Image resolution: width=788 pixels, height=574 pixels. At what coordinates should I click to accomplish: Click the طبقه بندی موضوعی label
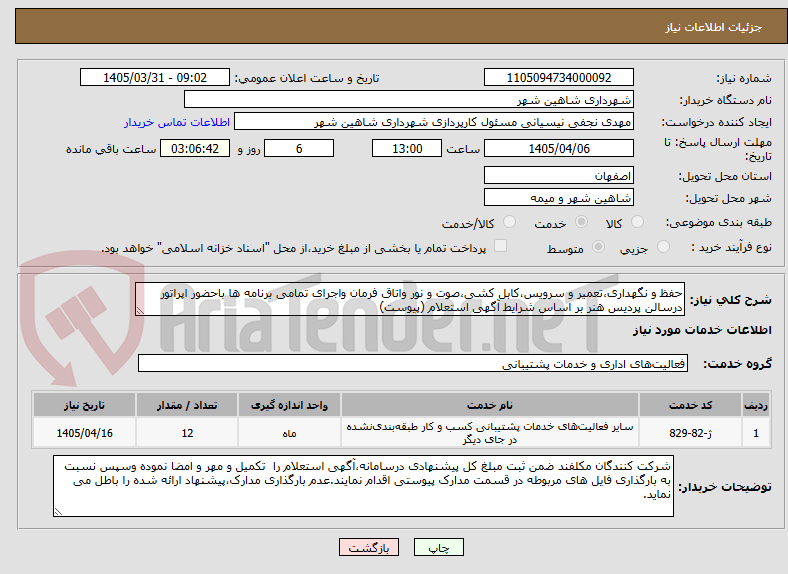click(719, 222)
